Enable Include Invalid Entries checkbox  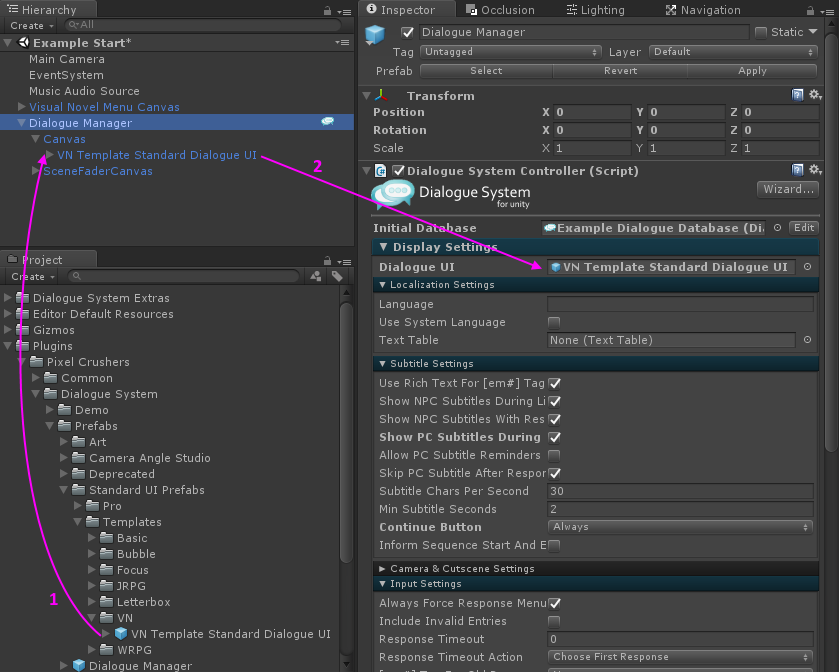point(554,622)
